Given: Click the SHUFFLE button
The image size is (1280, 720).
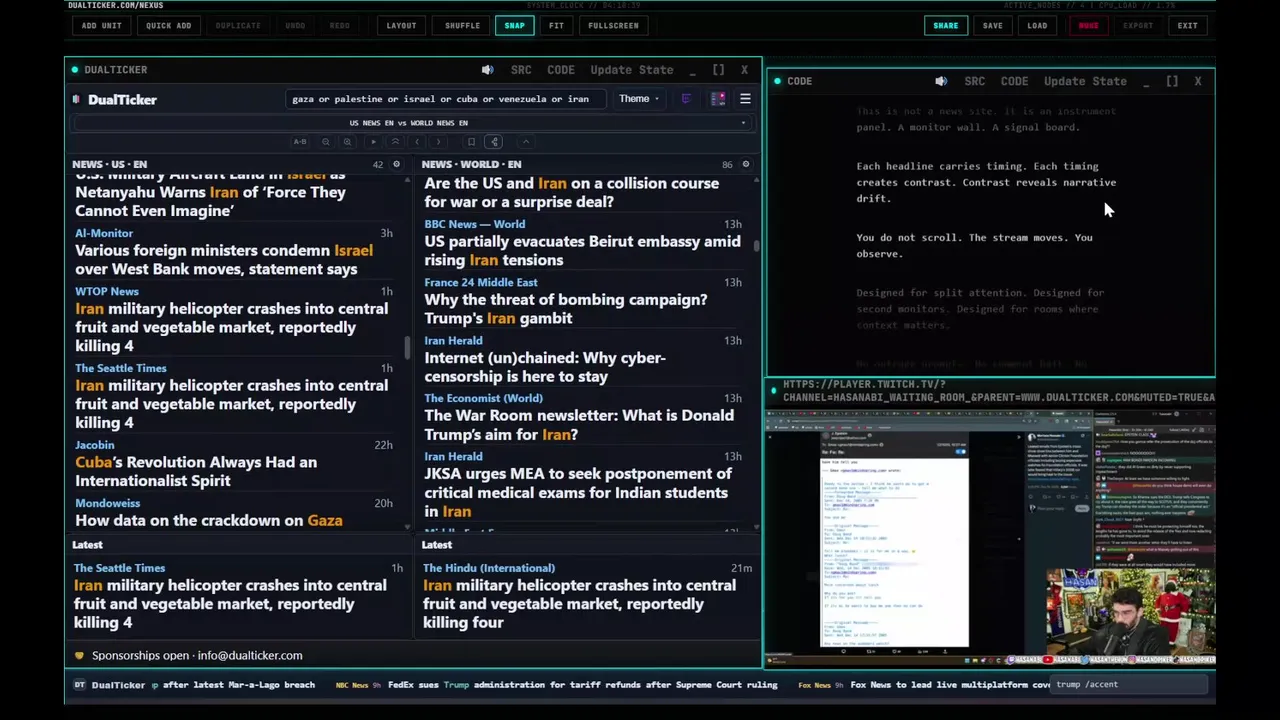Looking at the screenshot, I should (462, 25).
